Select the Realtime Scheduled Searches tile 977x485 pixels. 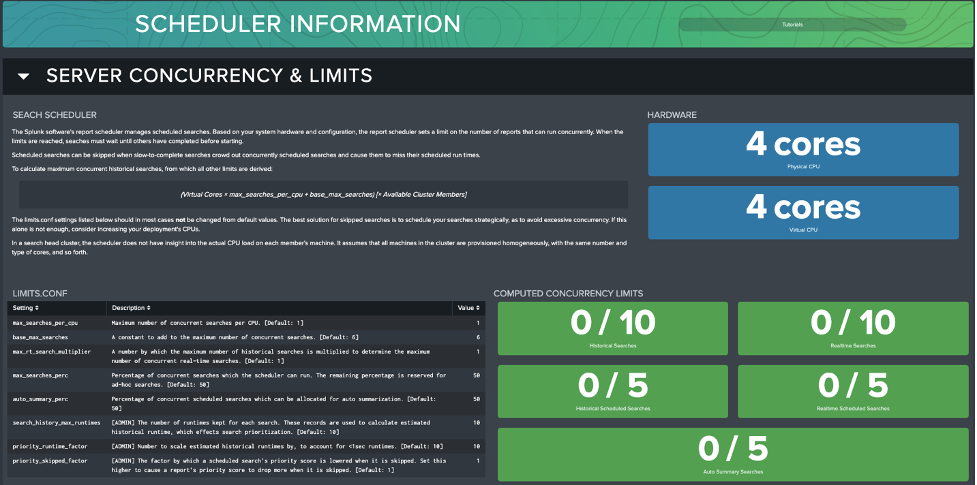coord(851,391)
